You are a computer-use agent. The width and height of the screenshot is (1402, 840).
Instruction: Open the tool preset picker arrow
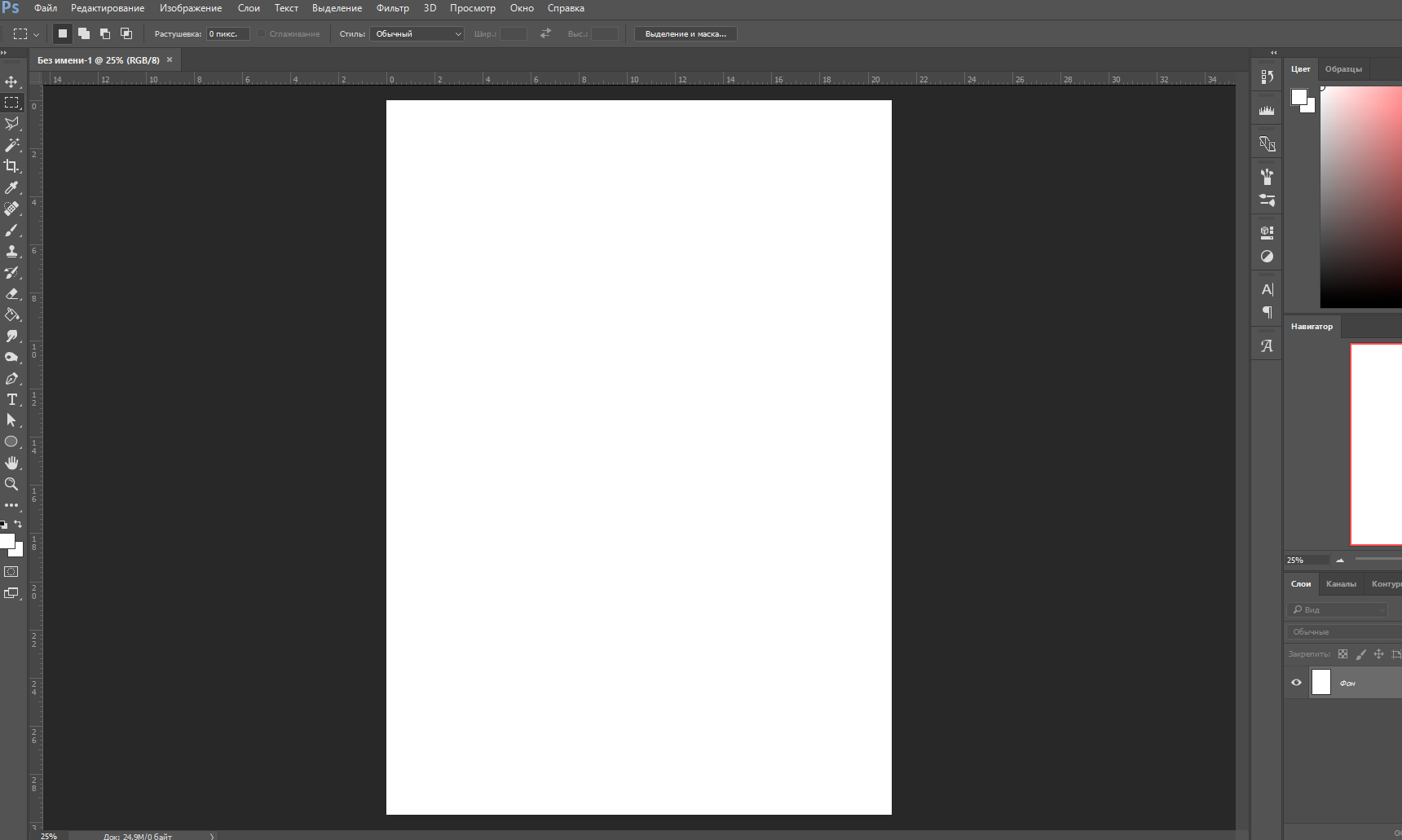pos(36,34)
